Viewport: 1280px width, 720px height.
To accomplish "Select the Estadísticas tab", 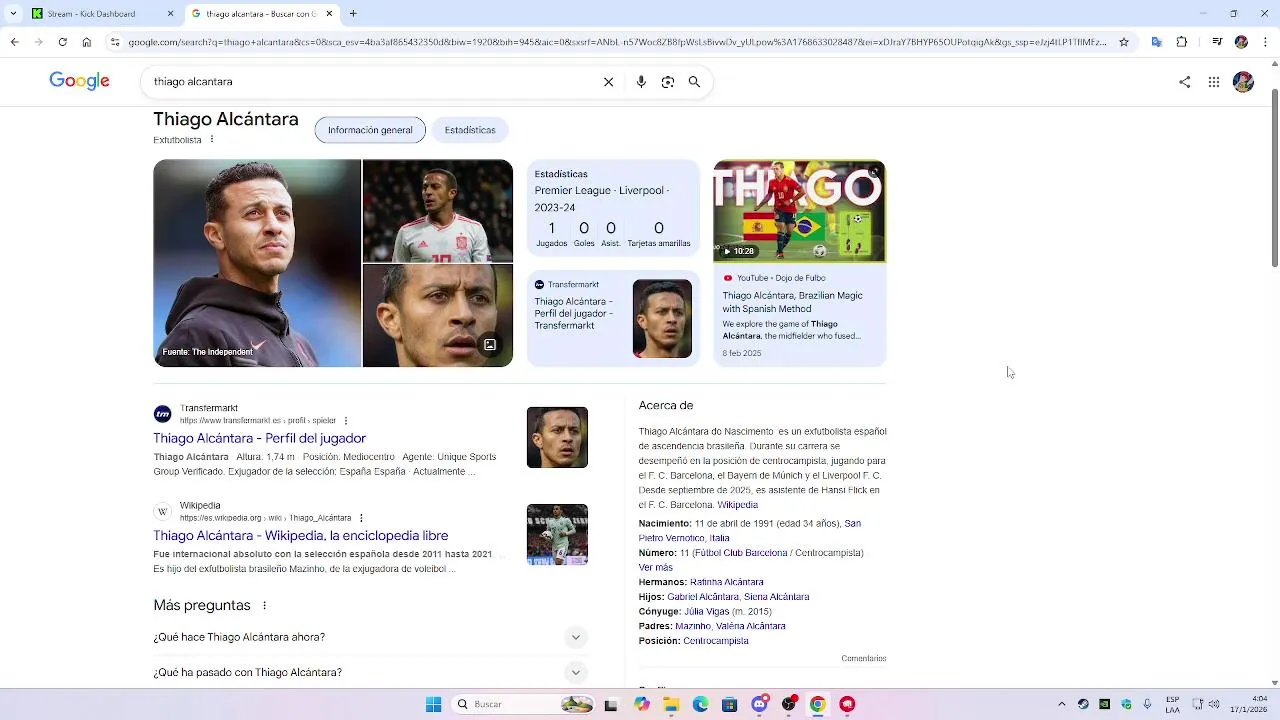I will (x=470, y=130).
